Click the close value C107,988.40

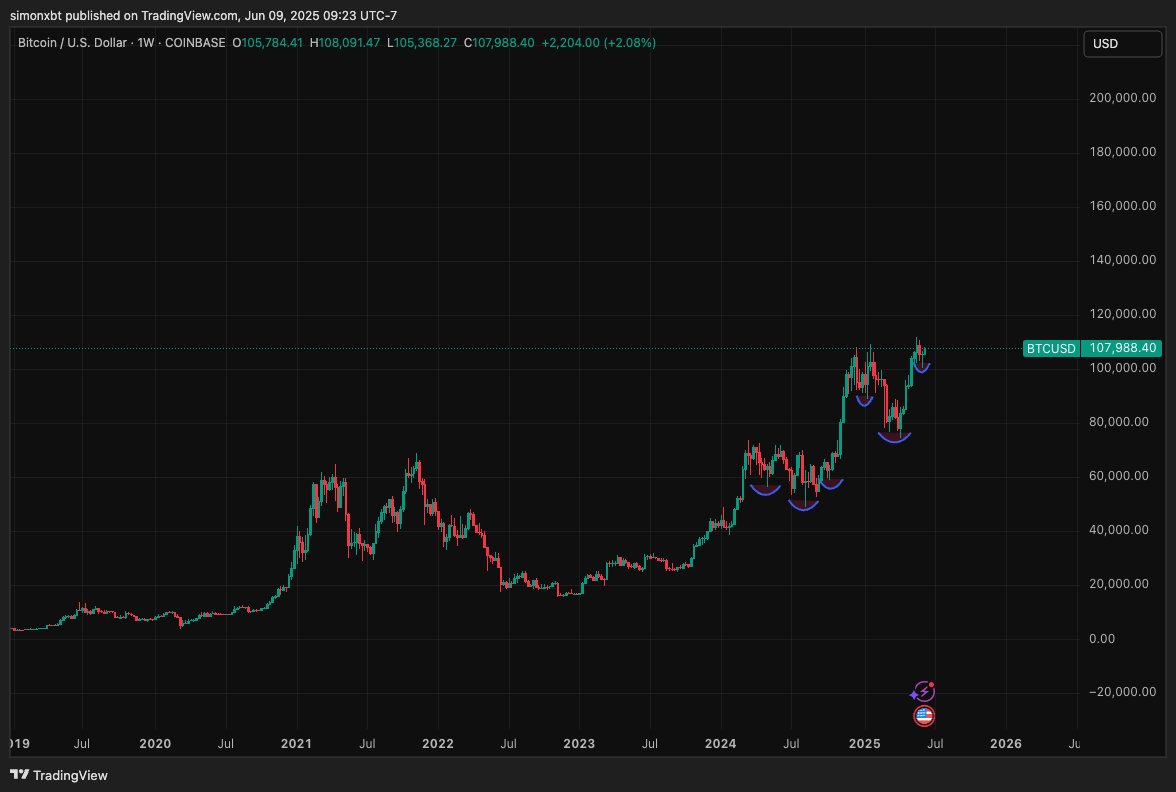pos(499,43)
